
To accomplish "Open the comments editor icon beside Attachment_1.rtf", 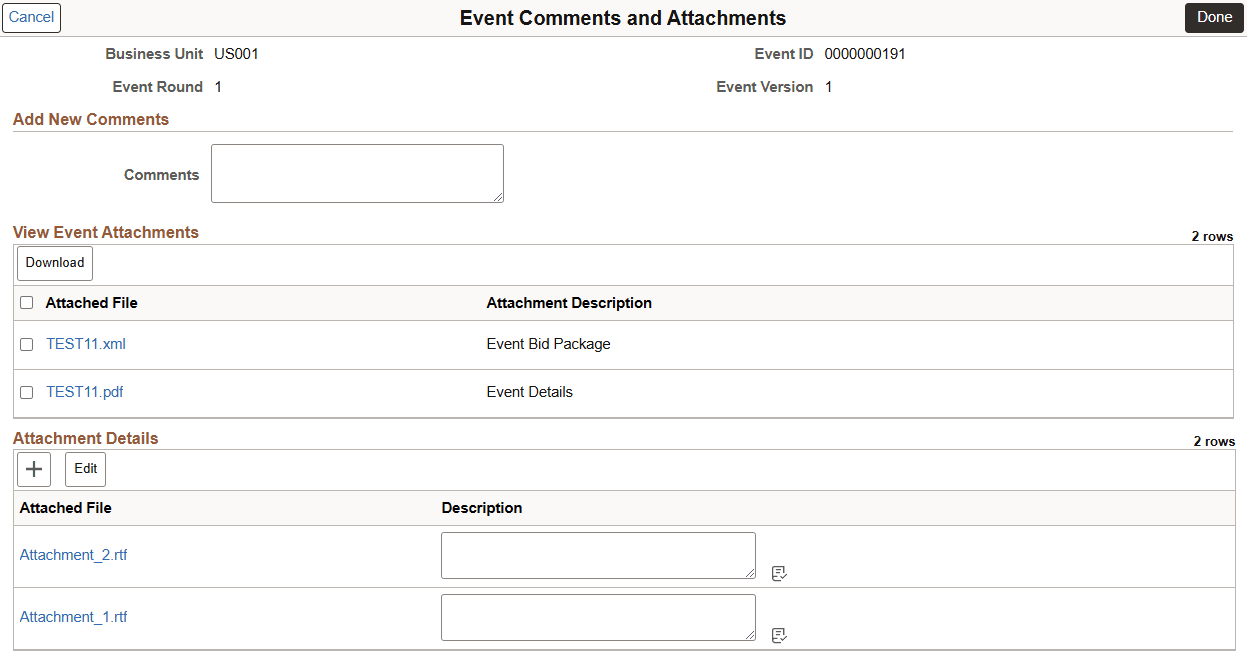I will pos(778,635).
